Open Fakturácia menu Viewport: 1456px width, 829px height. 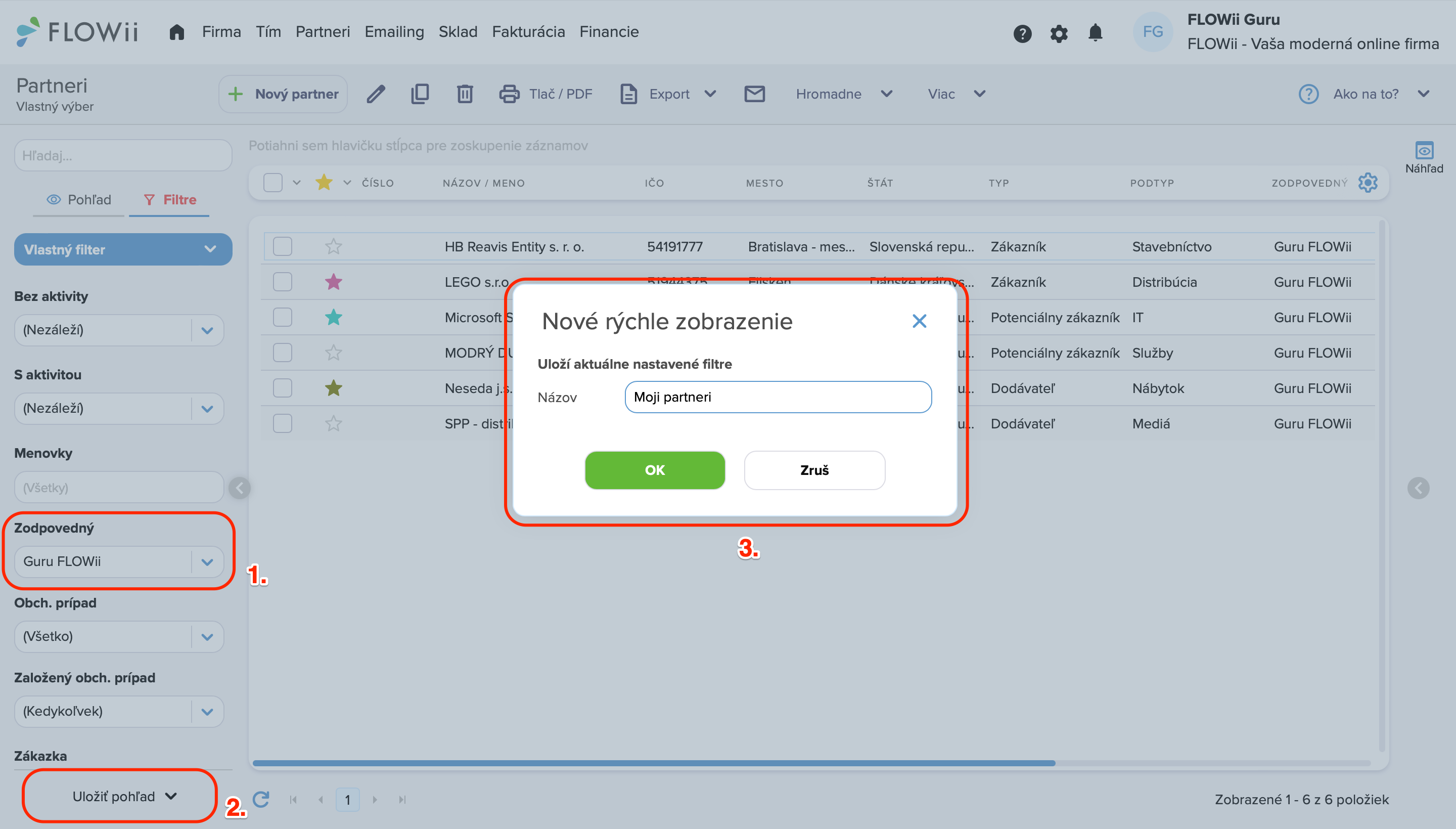[x=528, y=32]
